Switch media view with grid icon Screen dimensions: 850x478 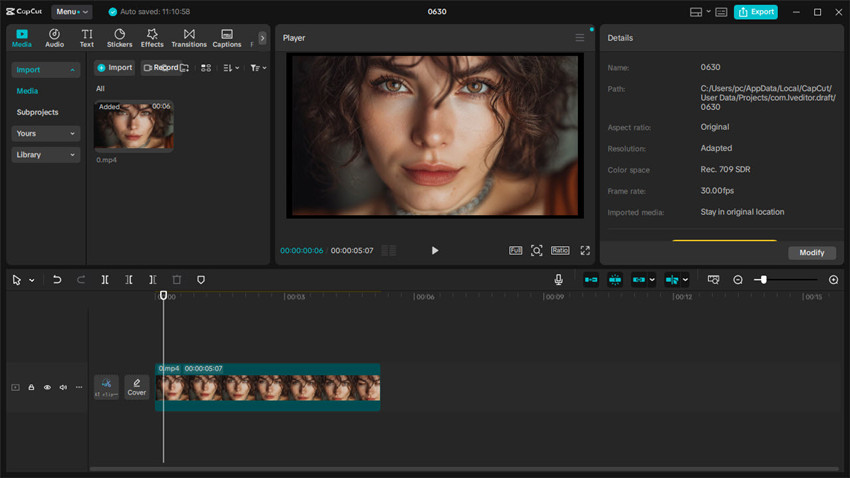click(x=206, y=68)
